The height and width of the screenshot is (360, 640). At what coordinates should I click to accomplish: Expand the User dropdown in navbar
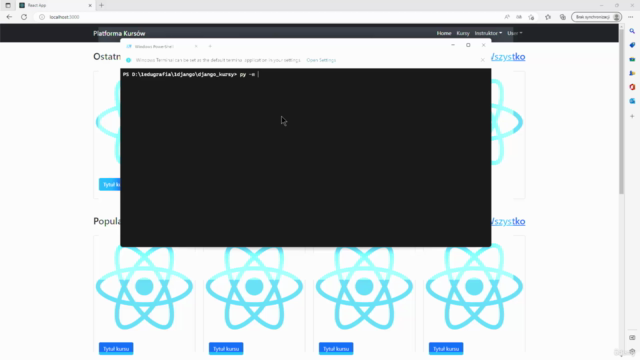click(x=515, y=33)
